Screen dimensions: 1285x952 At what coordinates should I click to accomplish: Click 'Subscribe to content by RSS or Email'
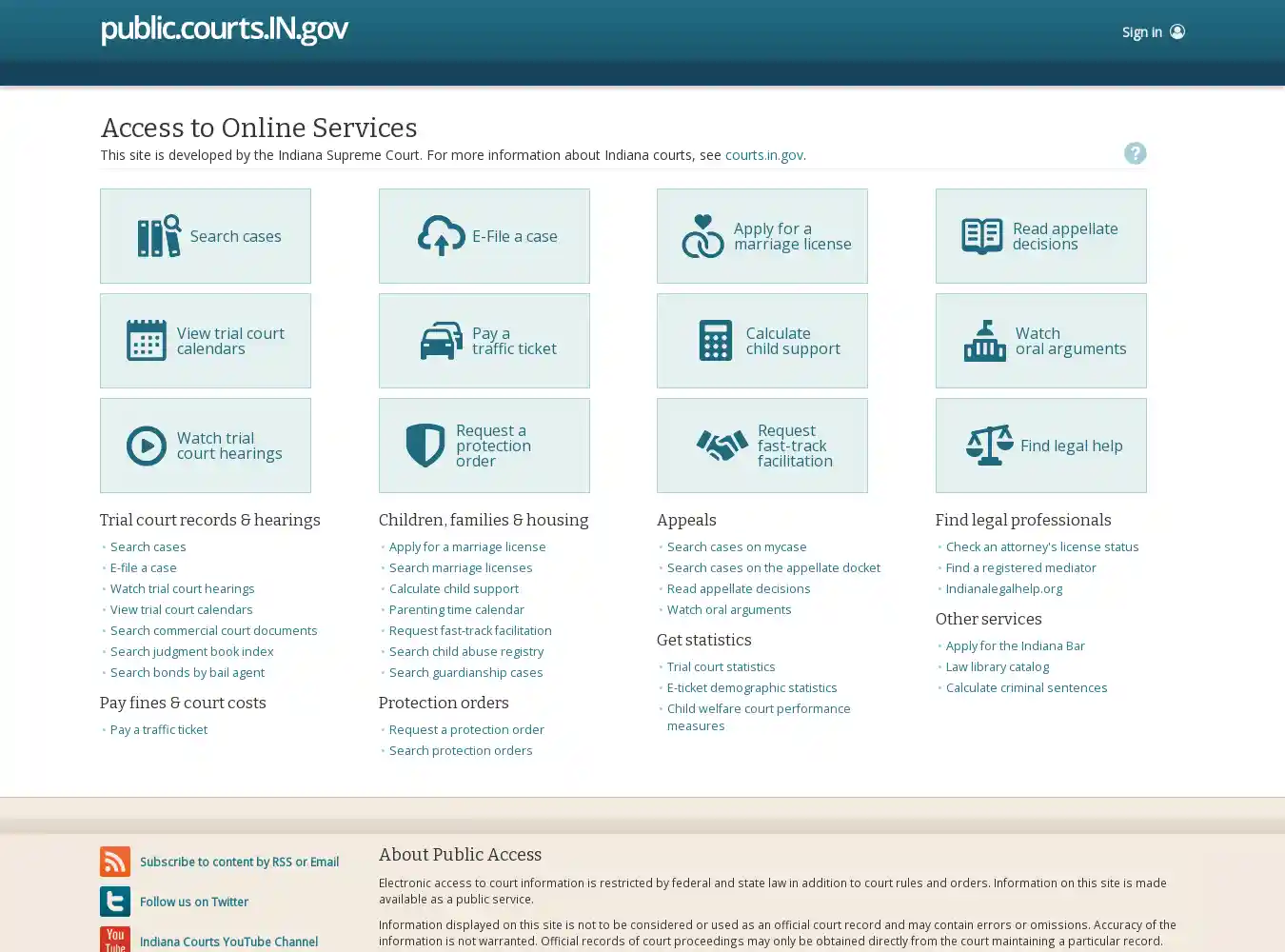[239, 863]
